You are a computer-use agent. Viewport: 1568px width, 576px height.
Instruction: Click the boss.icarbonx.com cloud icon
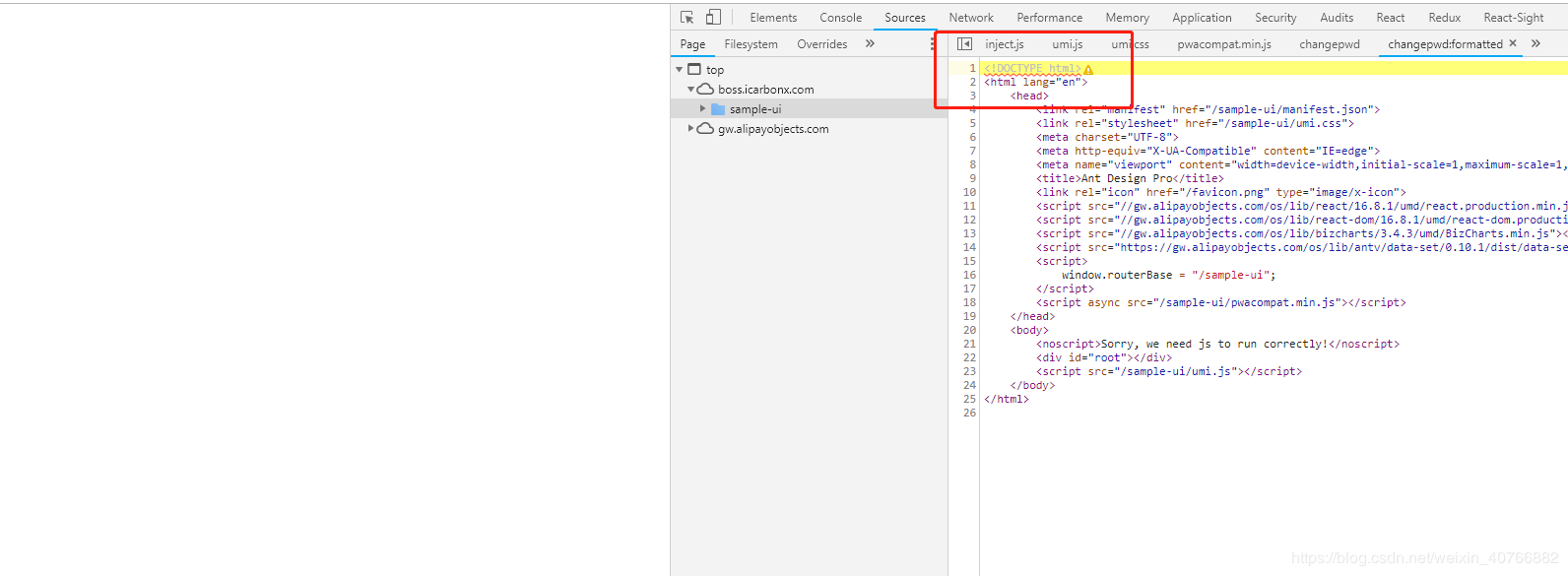tap(705, 90)
